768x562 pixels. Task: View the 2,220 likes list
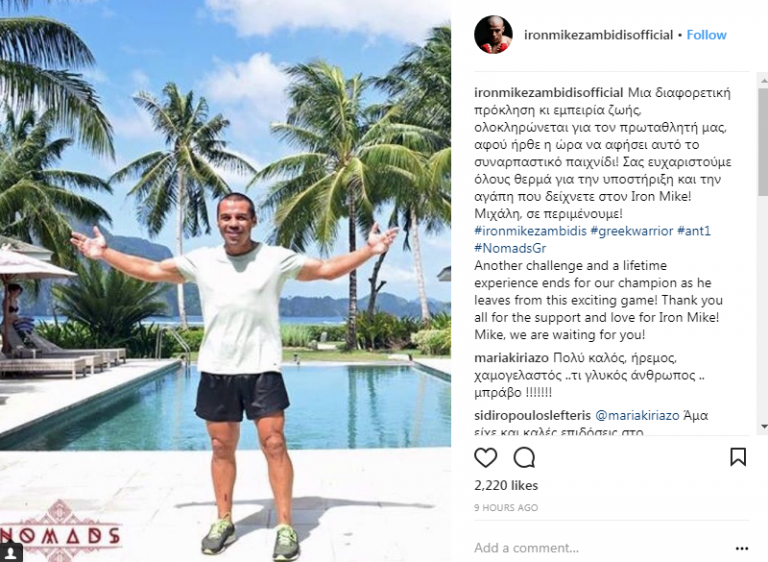coord(506,486)
